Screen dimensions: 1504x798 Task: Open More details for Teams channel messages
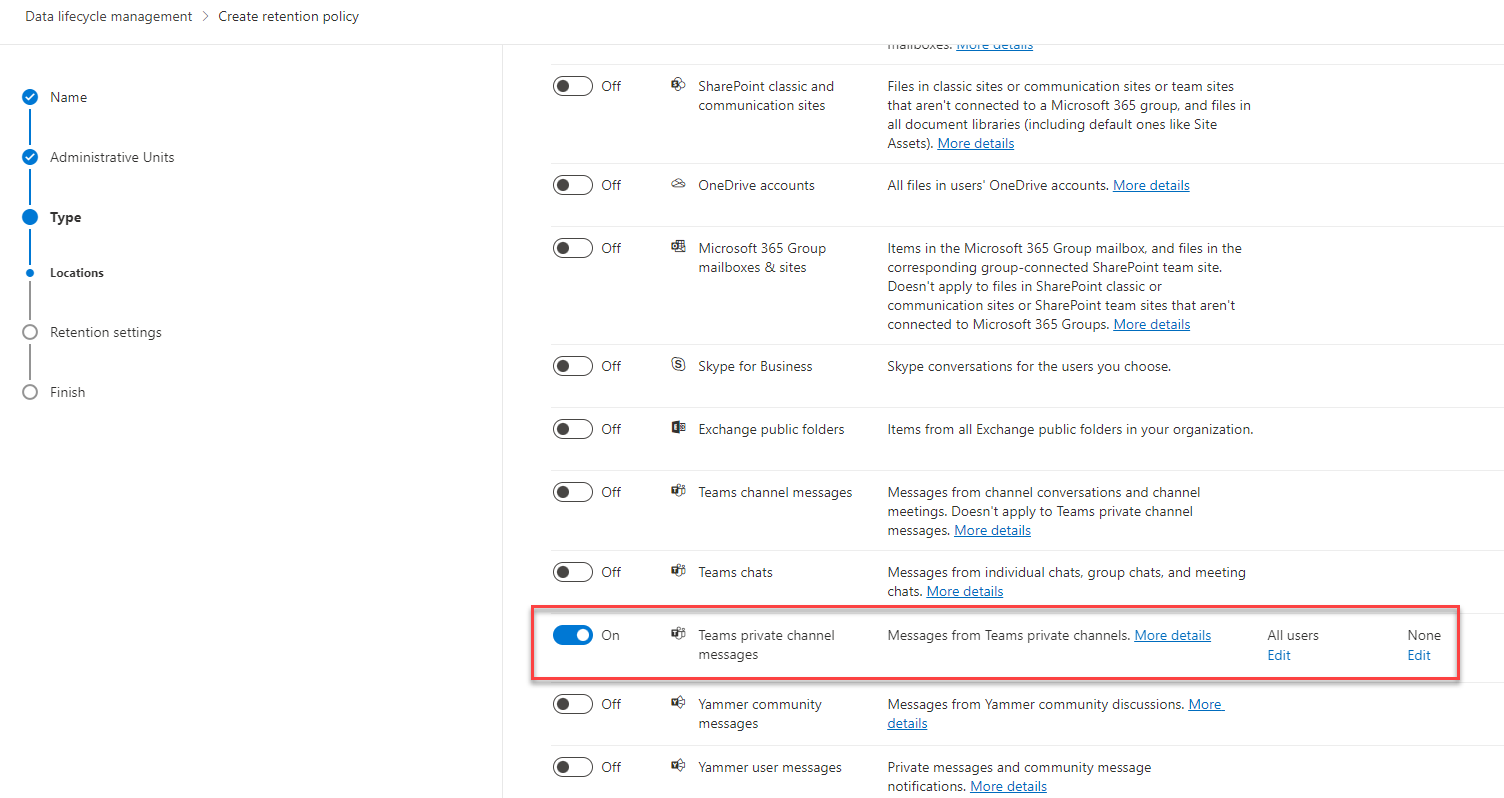(992, 530)
